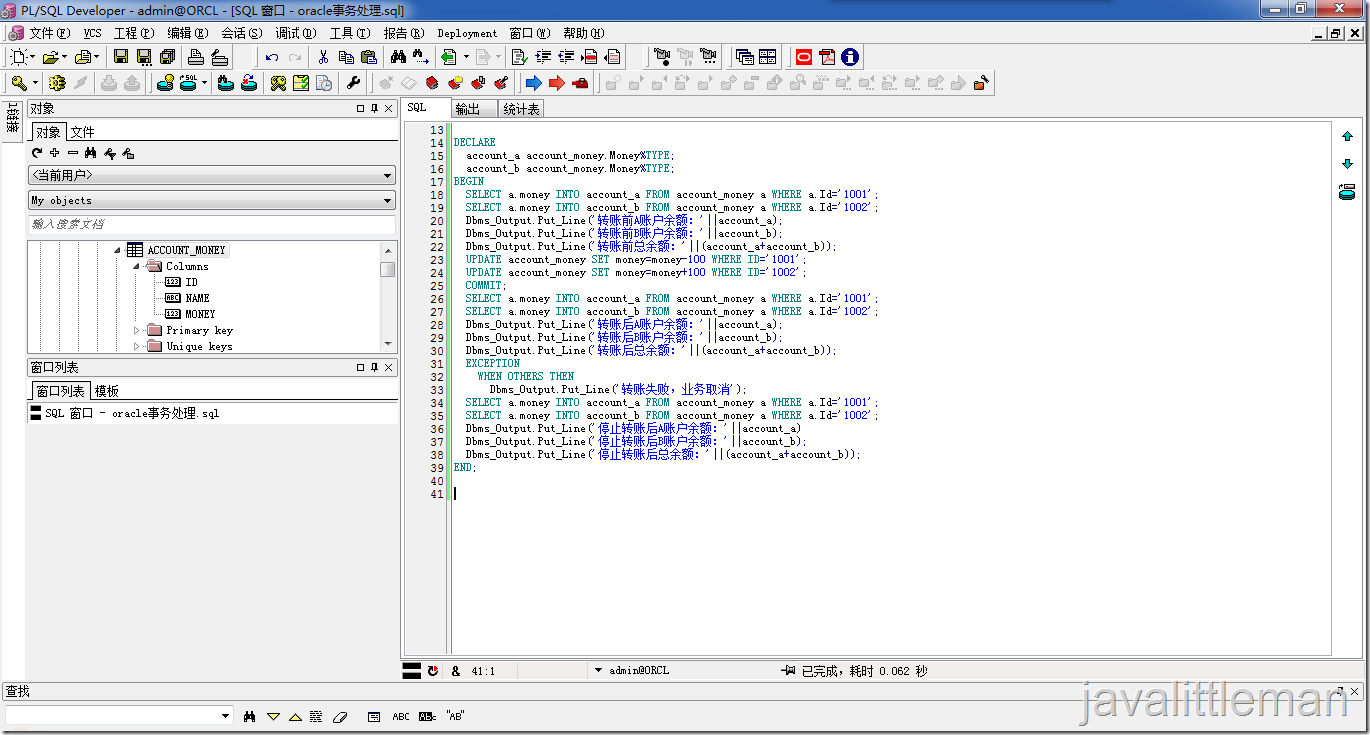Screen dimensions: 1370x735
Task: Pin the 对象 panel
Action: pos(375,109)
